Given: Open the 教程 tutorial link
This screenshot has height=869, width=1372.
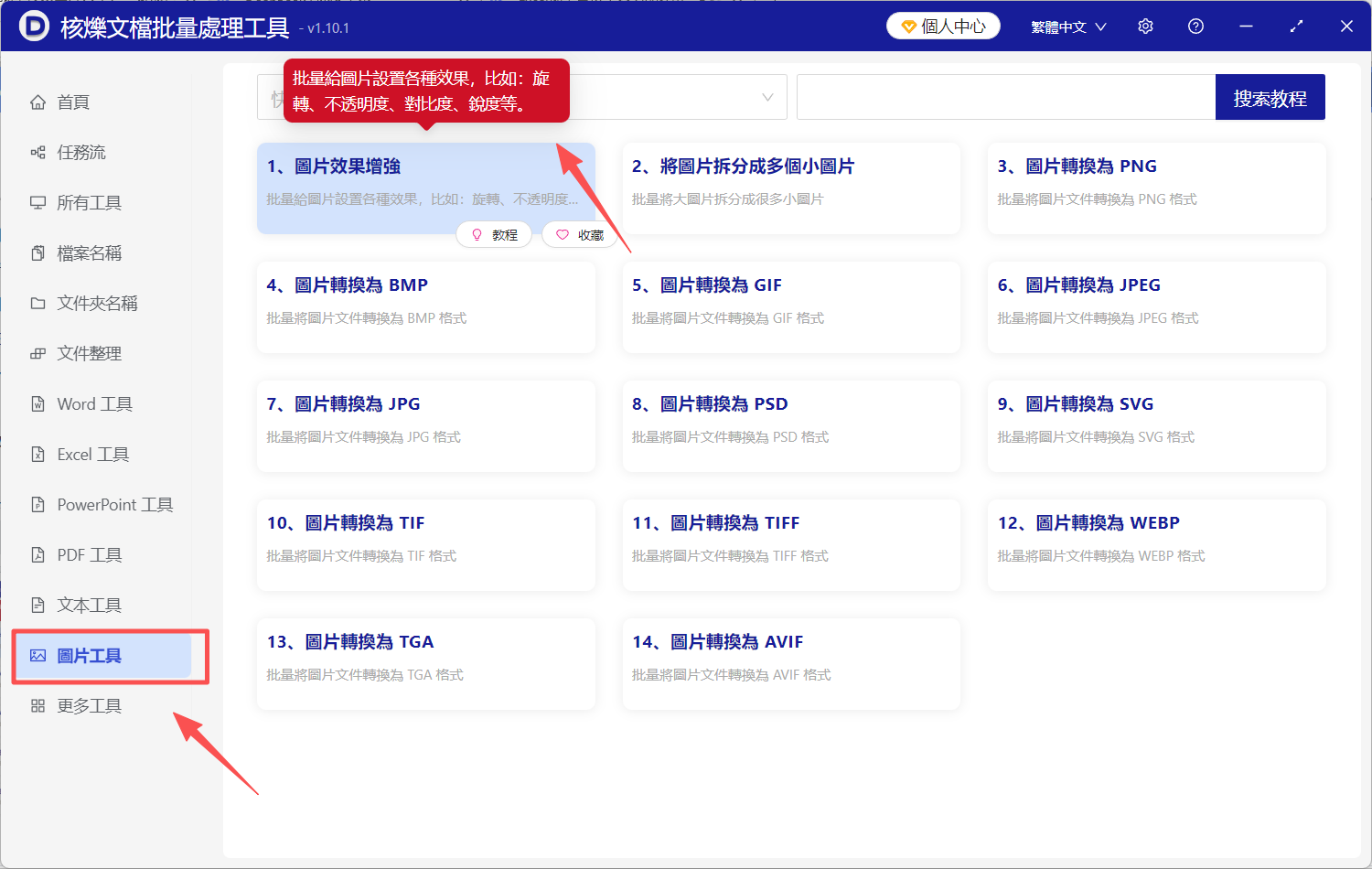Looking at the screenshot, I should (494, 234).
